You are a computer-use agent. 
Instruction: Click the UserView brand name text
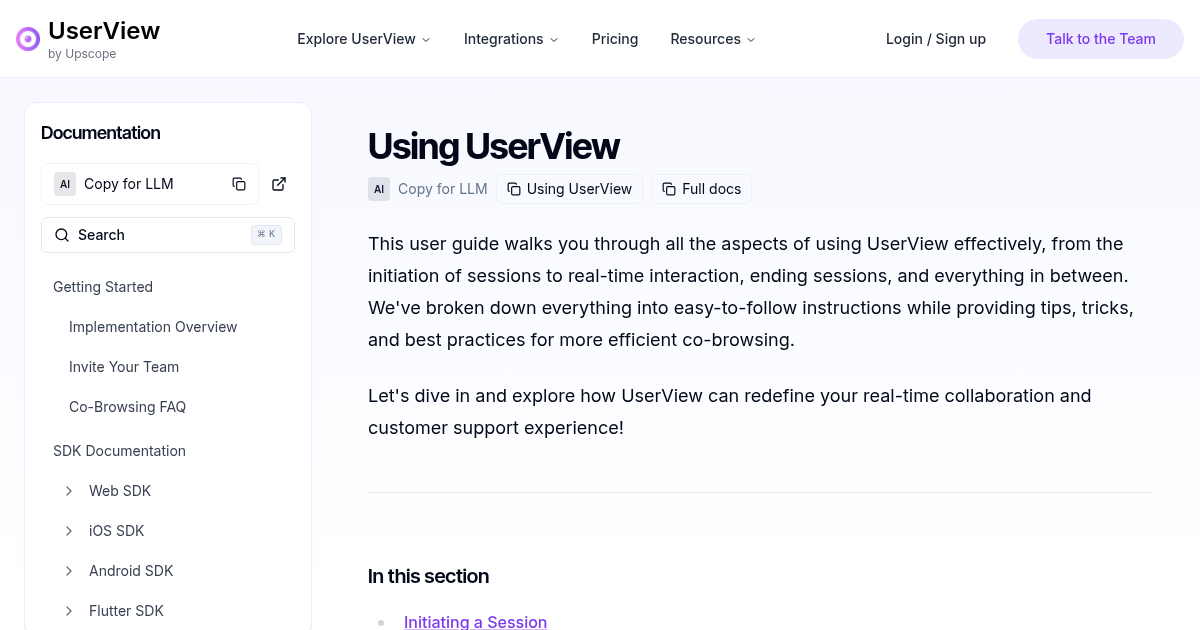pyautogui.click(x=104, y=31)
